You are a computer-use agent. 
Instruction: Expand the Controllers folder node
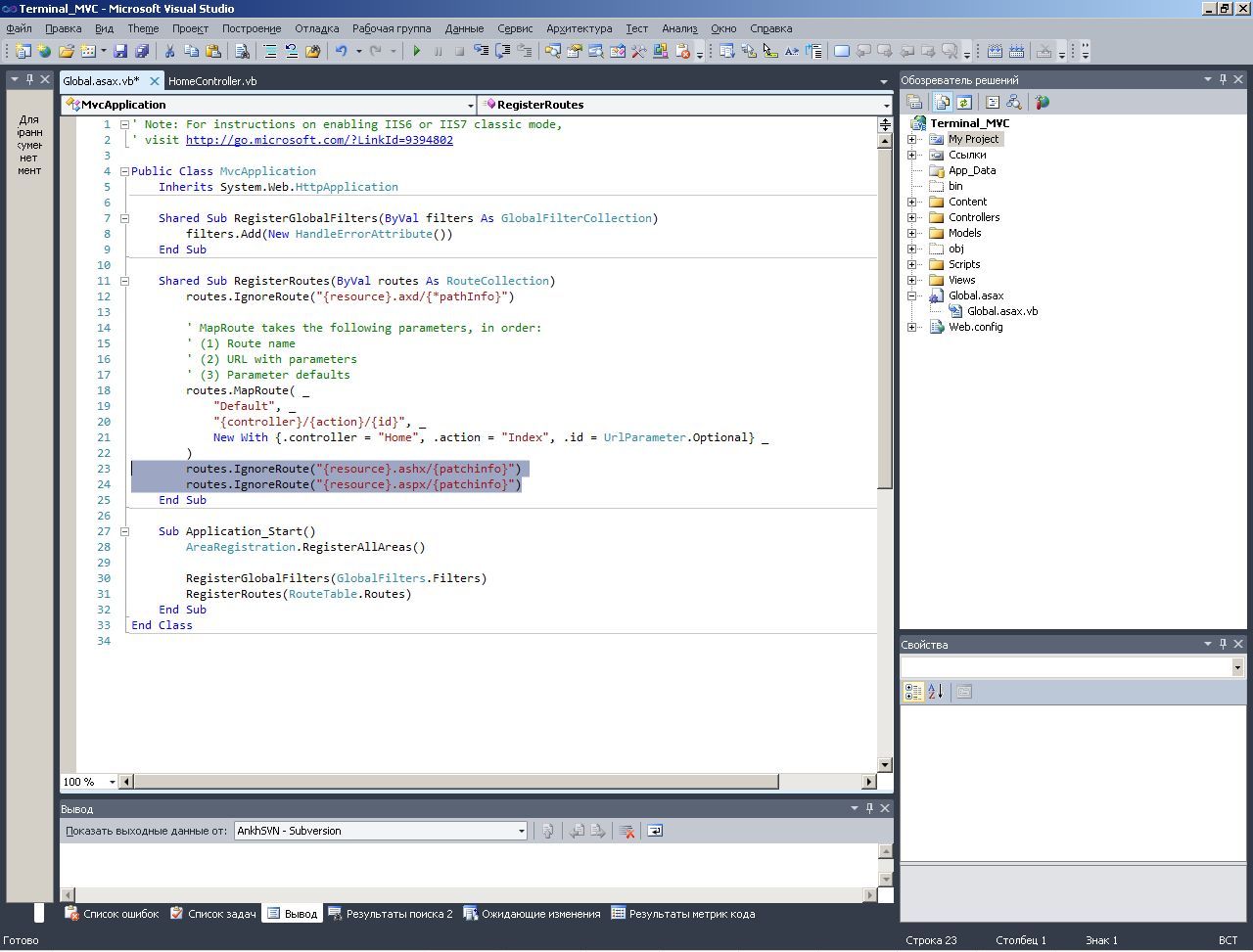click(911, 217)
